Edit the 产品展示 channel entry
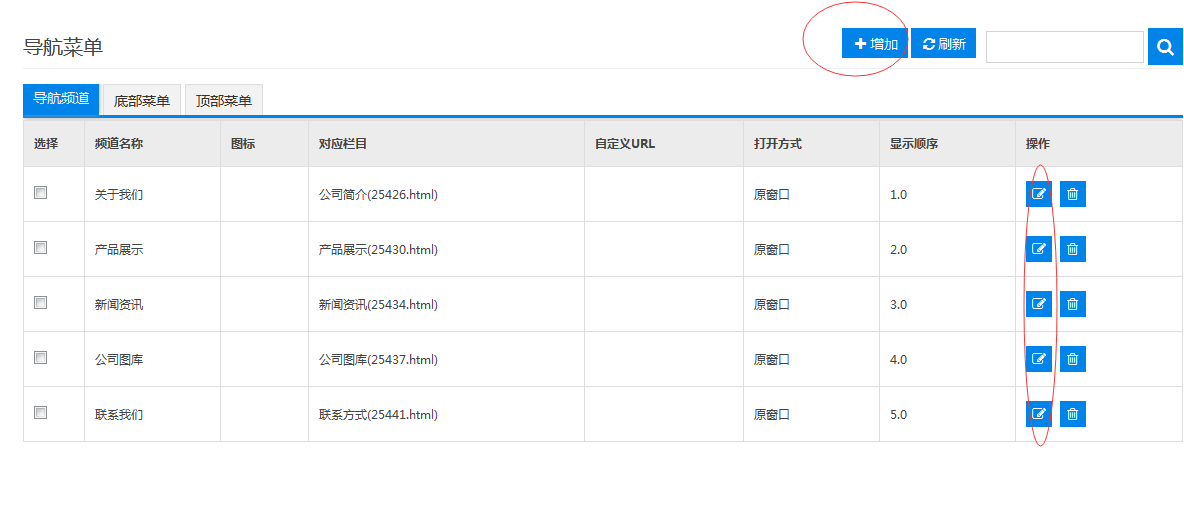 [x=1038, y=249]
